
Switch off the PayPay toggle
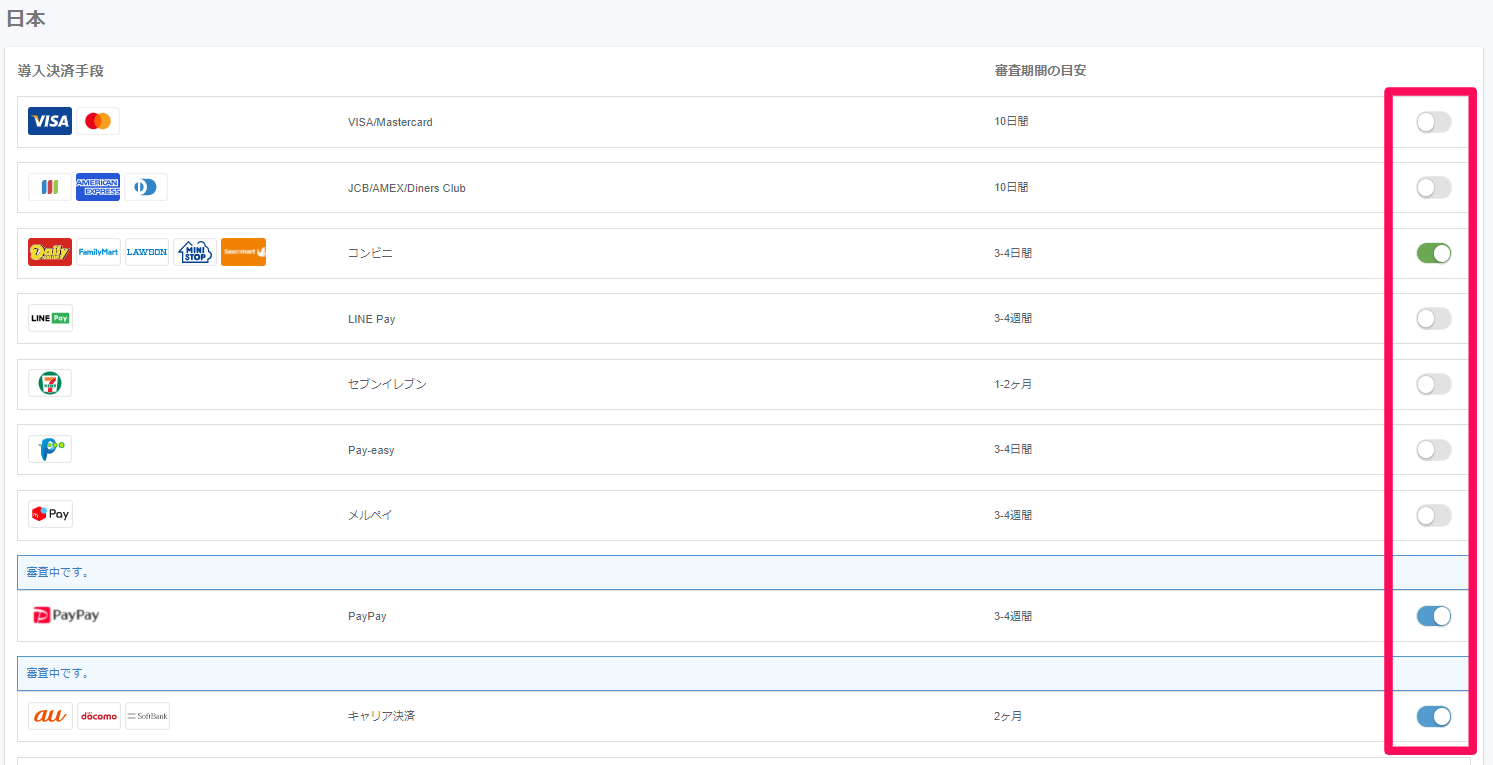point(1433,616)
